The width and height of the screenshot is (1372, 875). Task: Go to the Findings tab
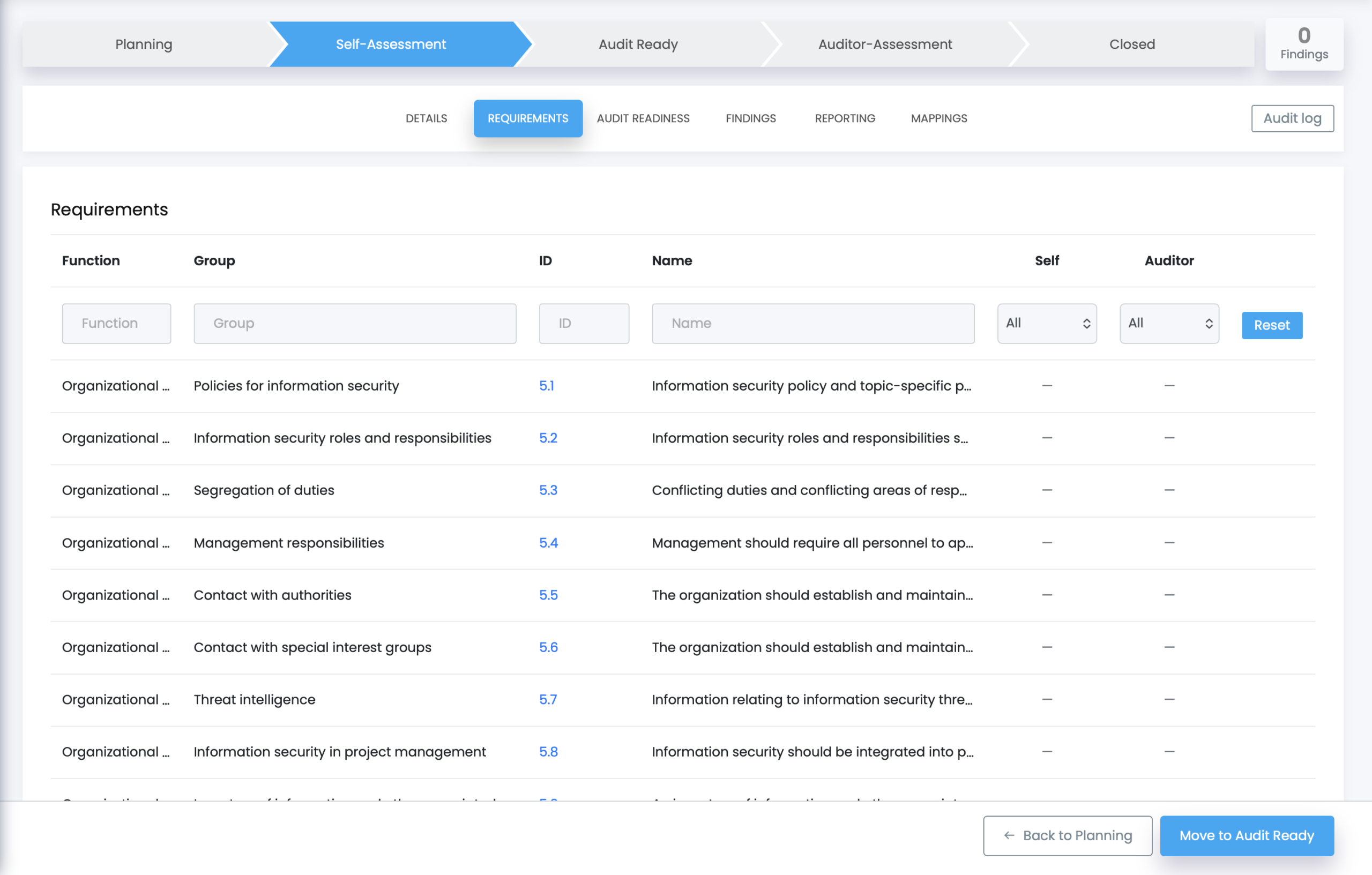click(750, 118)
